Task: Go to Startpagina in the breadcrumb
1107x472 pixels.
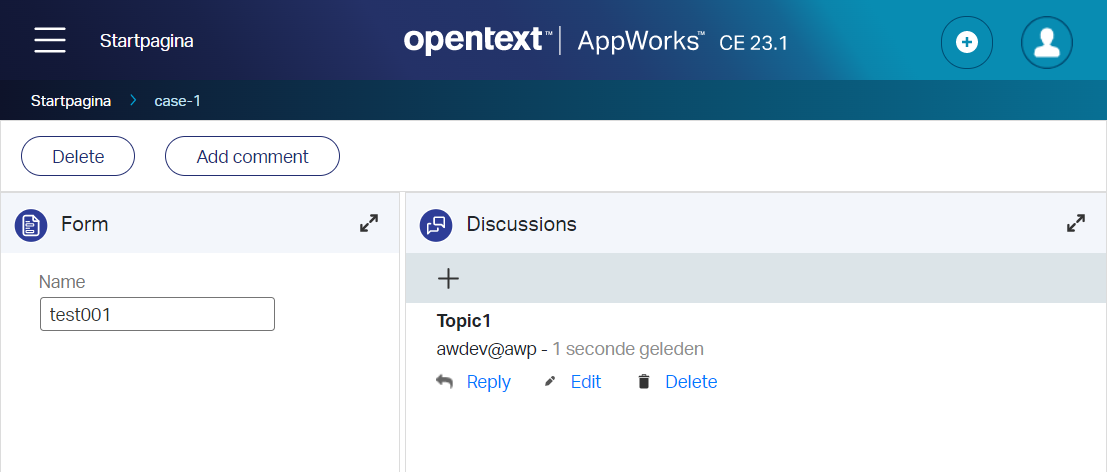Action: tap(71, 100)
